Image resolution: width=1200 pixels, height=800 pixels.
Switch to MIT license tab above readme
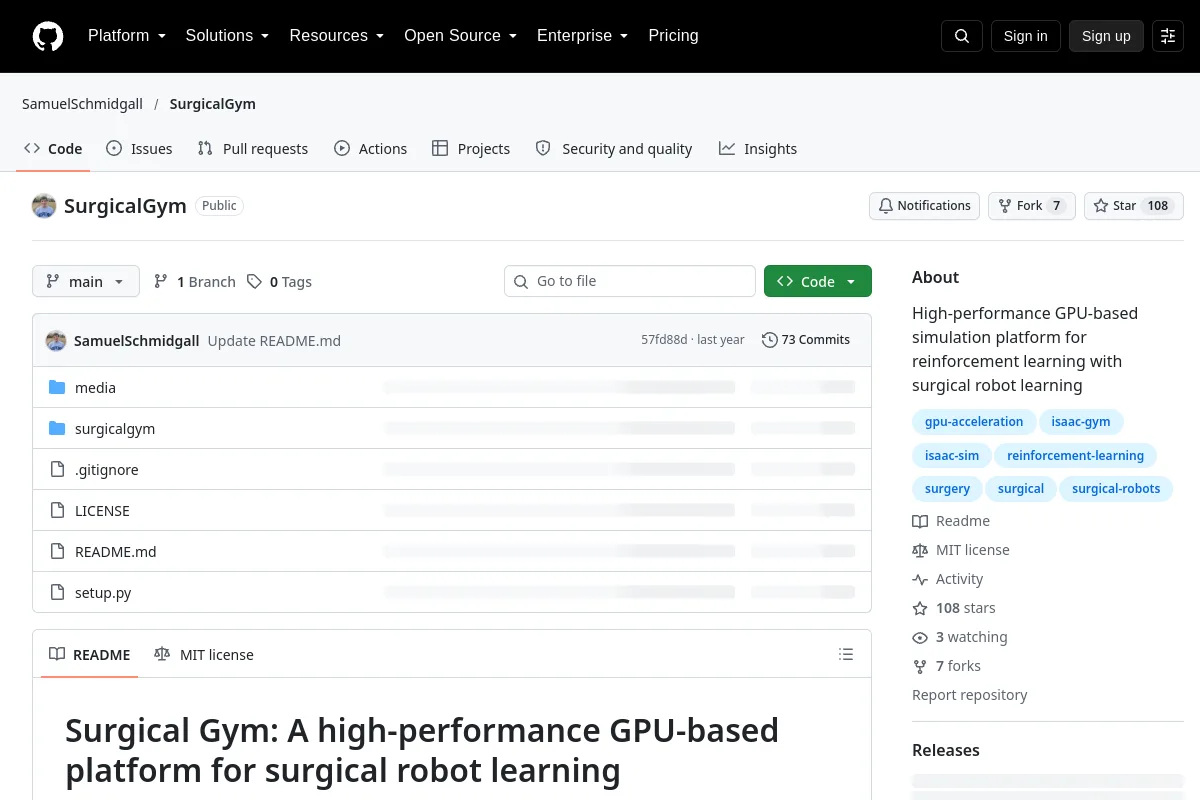point(204,655)
